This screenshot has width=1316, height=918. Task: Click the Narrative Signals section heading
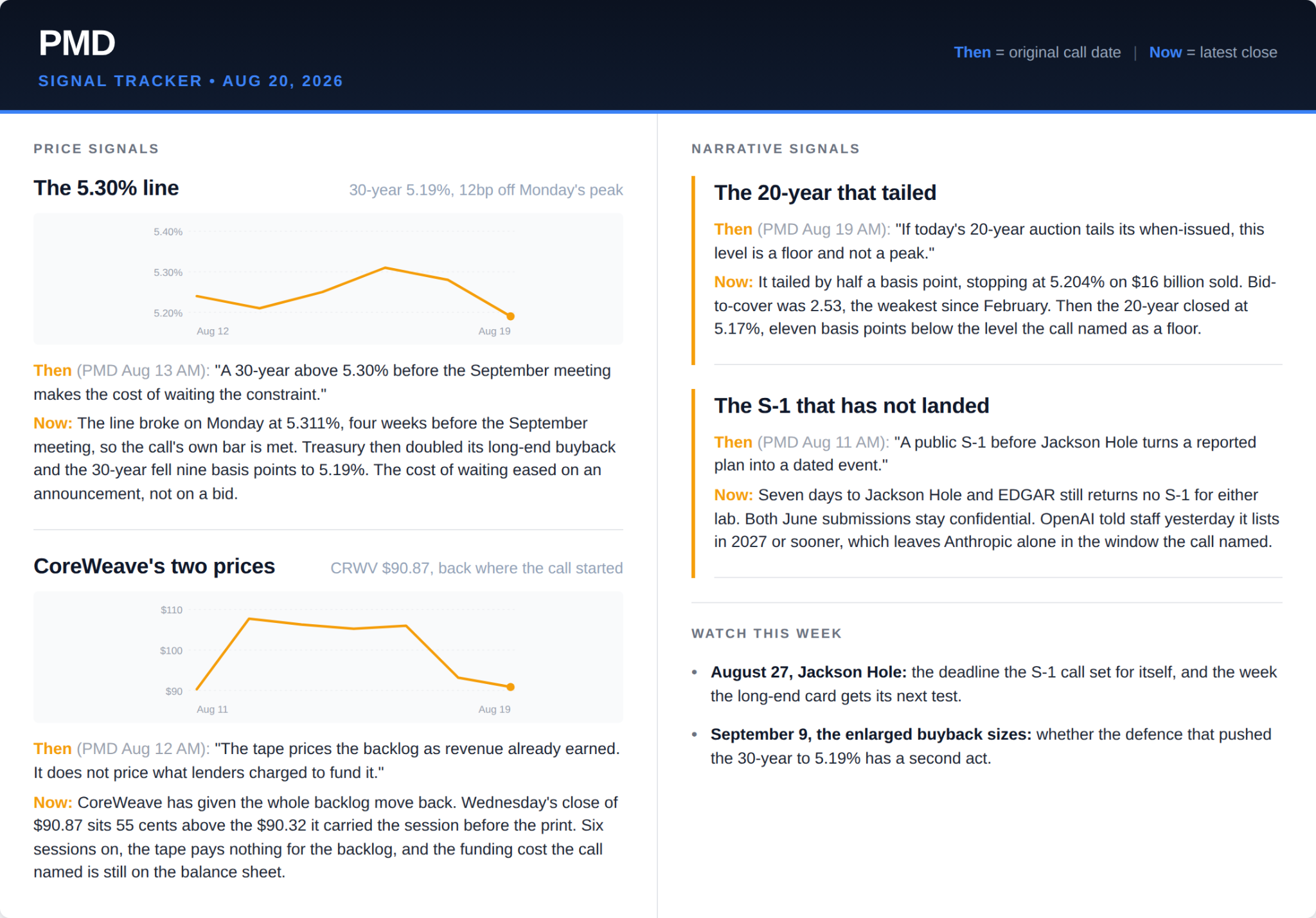[x=776, y=148]
